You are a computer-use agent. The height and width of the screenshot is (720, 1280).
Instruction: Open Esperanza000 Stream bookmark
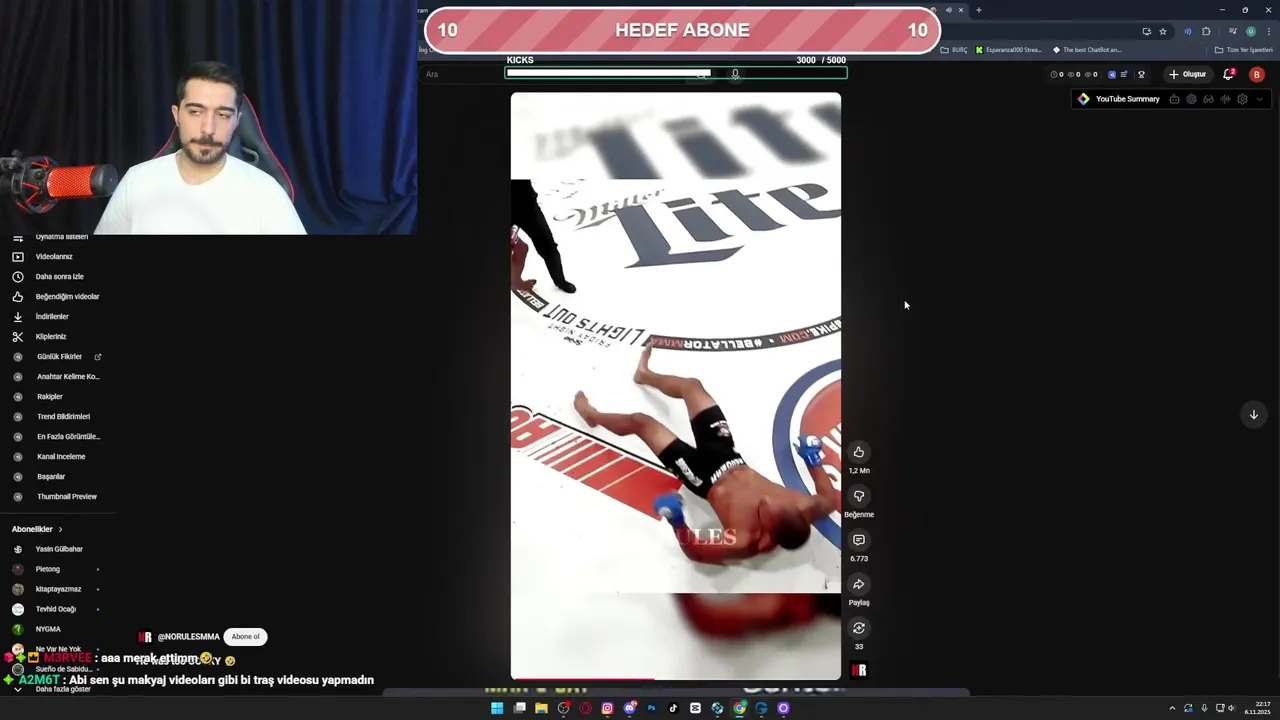1009,50
